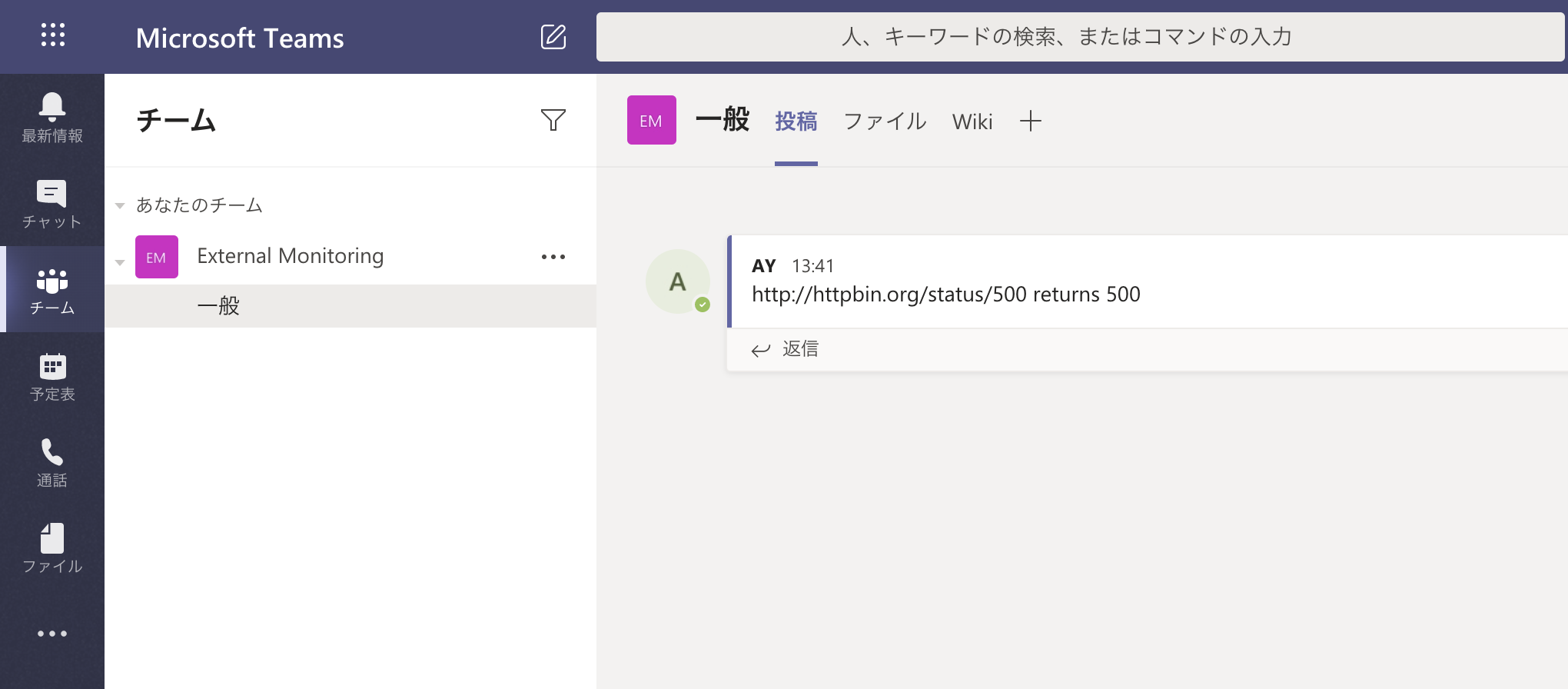The height and width of the screenshot is (689, 1568).
Task: Add a new tab with the plus icon
Action: pyautogui.click(x=1031, y=121)
